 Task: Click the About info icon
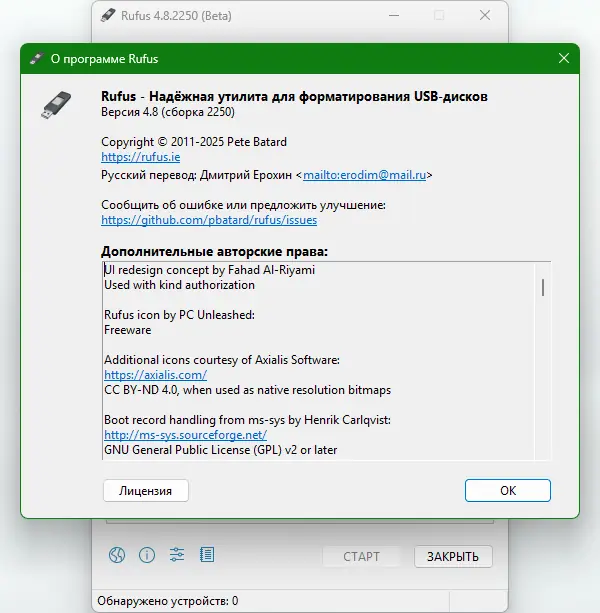pos(147,555)
